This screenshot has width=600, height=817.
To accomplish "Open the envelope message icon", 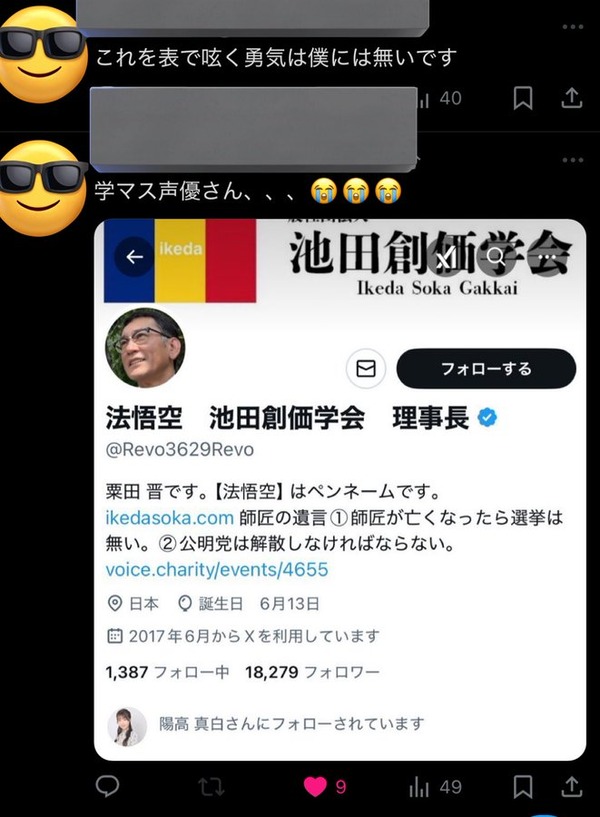I will point(366,369).
